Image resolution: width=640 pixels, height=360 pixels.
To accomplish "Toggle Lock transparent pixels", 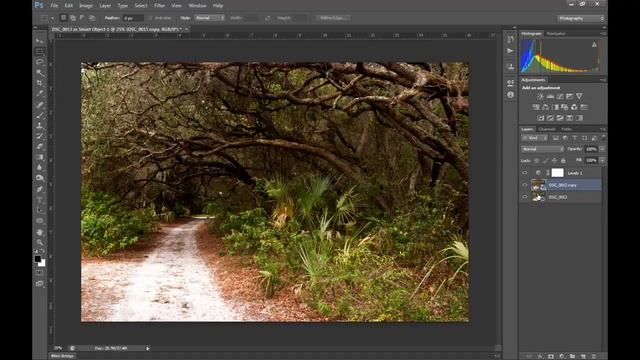I will tap(536, 160).
